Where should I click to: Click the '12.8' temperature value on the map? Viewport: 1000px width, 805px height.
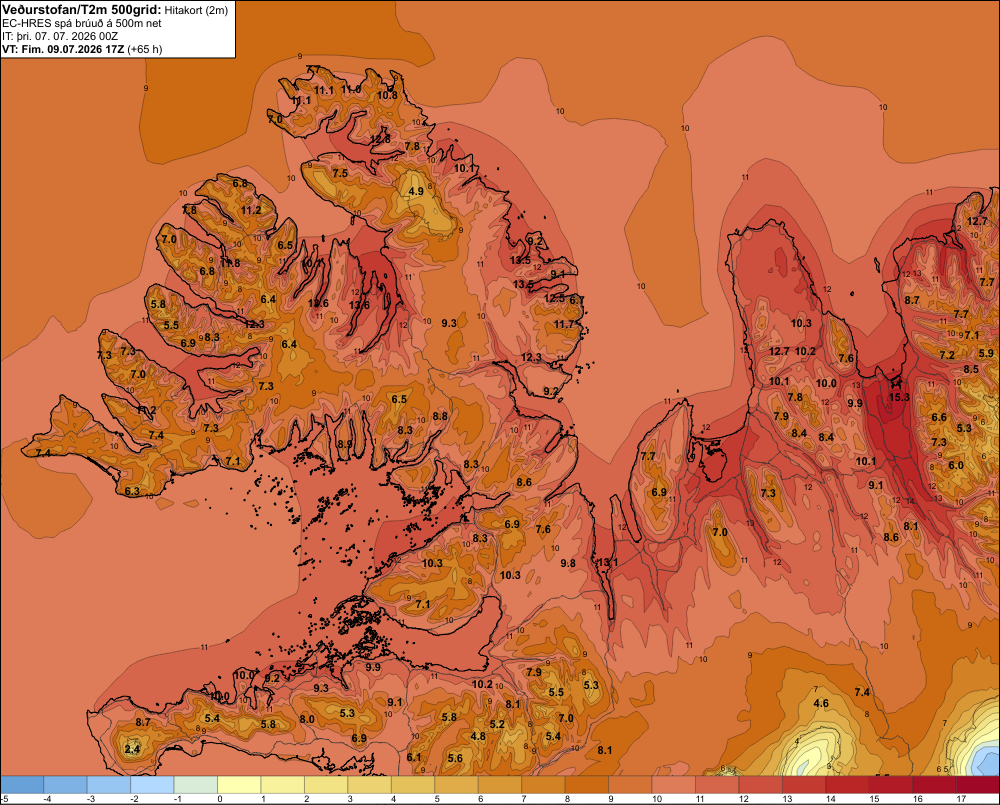pyautogui.click(x=380, y=139)
